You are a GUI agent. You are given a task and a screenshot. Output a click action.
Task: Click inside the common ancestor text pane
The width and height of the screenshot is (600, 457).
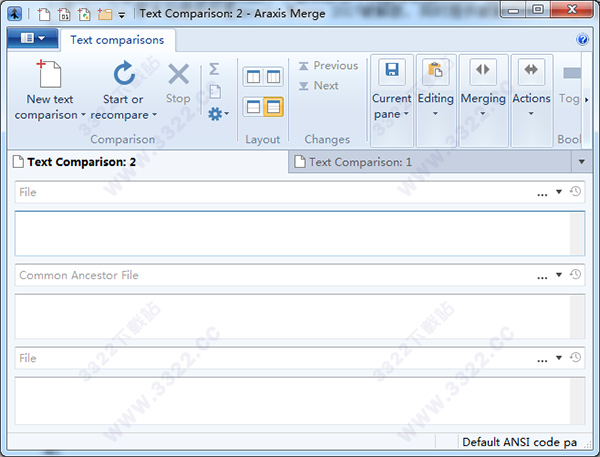click(292, 317)
